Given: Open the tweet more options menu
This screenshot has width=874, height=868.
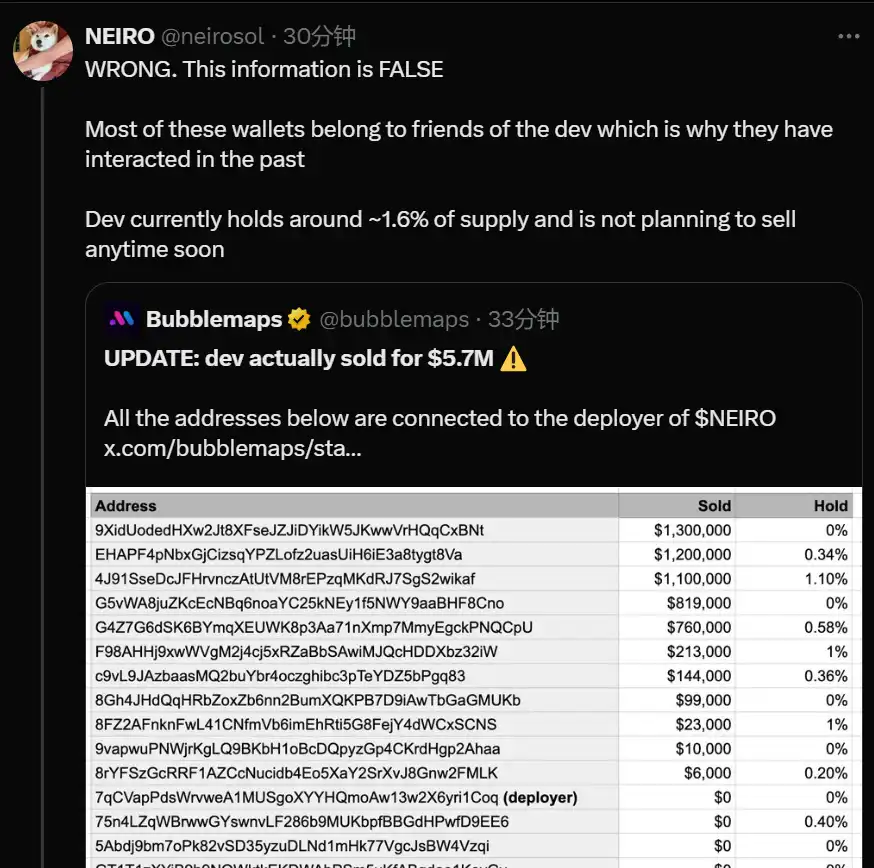Looking at the screenshot, I should tap(848, 37).
